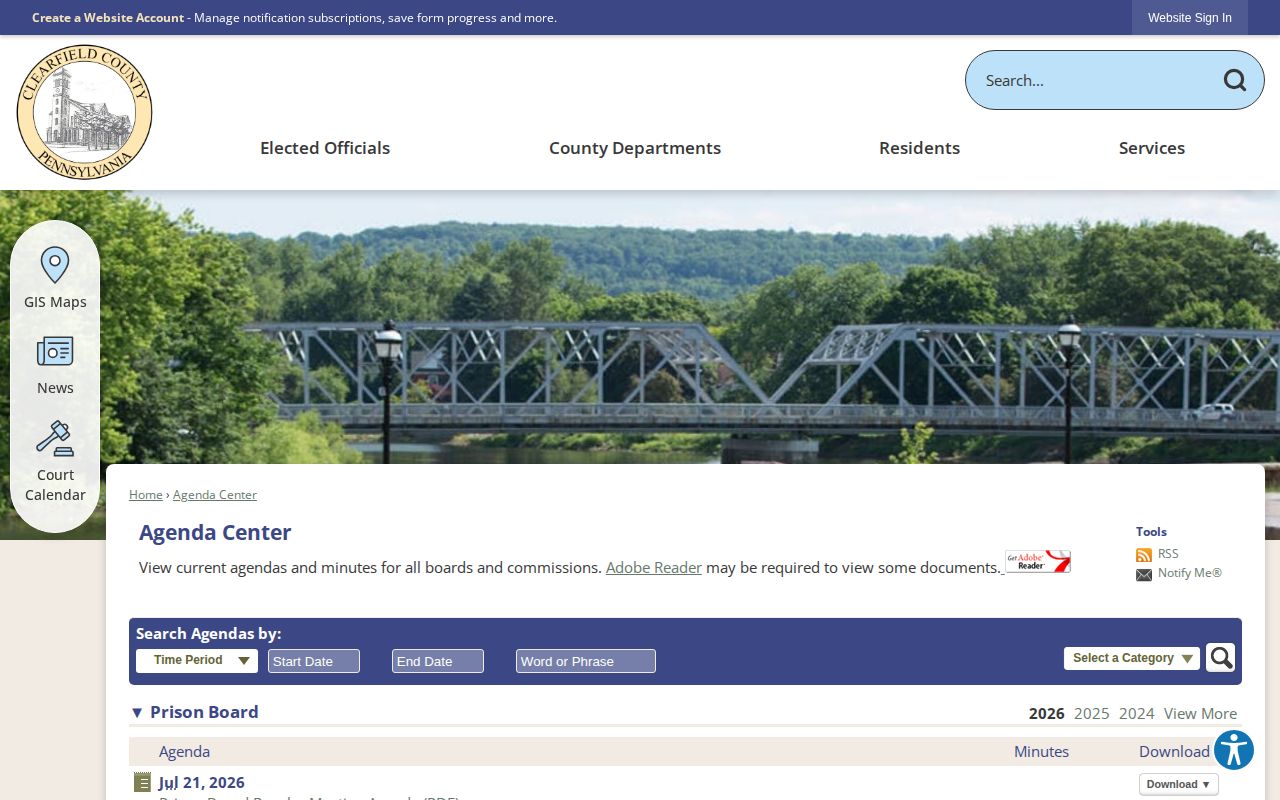Open the News shortcut

click(x=55, y=366)
